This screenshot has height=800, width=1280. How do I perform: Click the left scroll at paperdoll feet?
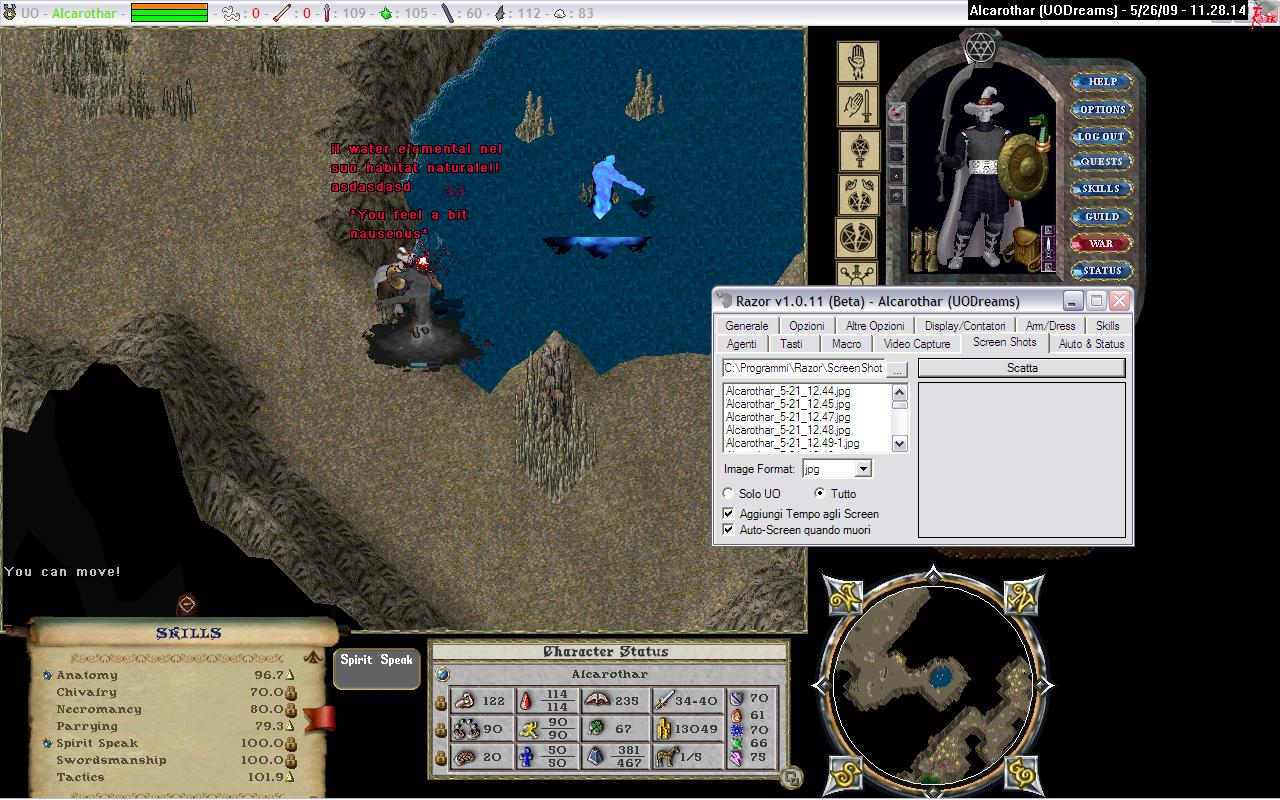(x=917, y=249)
